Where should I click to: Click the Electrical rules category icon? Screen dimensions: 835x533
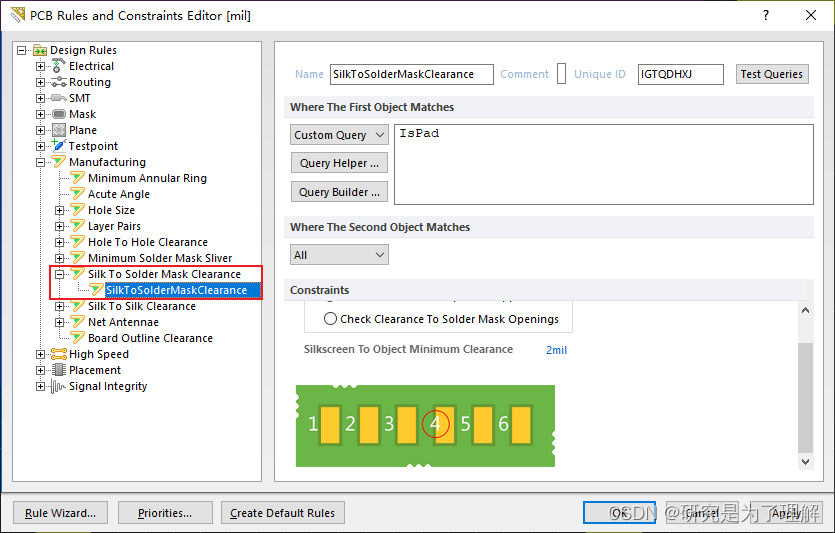point(59,67)
